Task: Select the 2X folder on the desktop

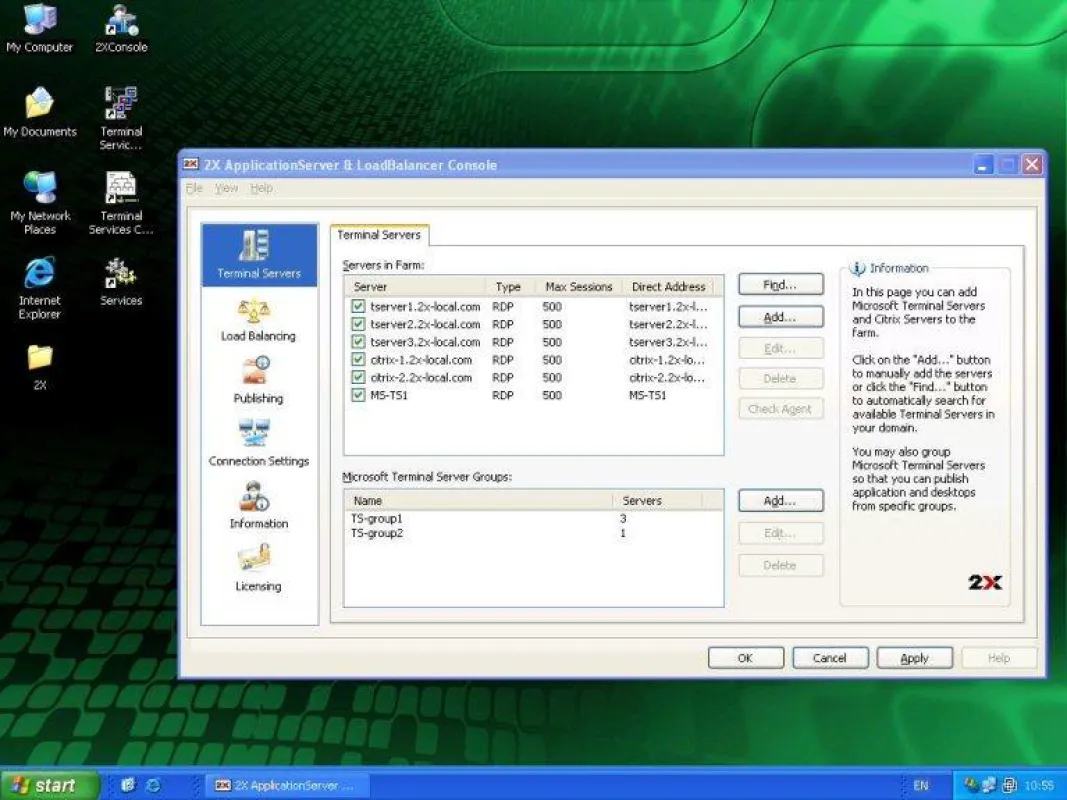Action: [x=40, y=367]
